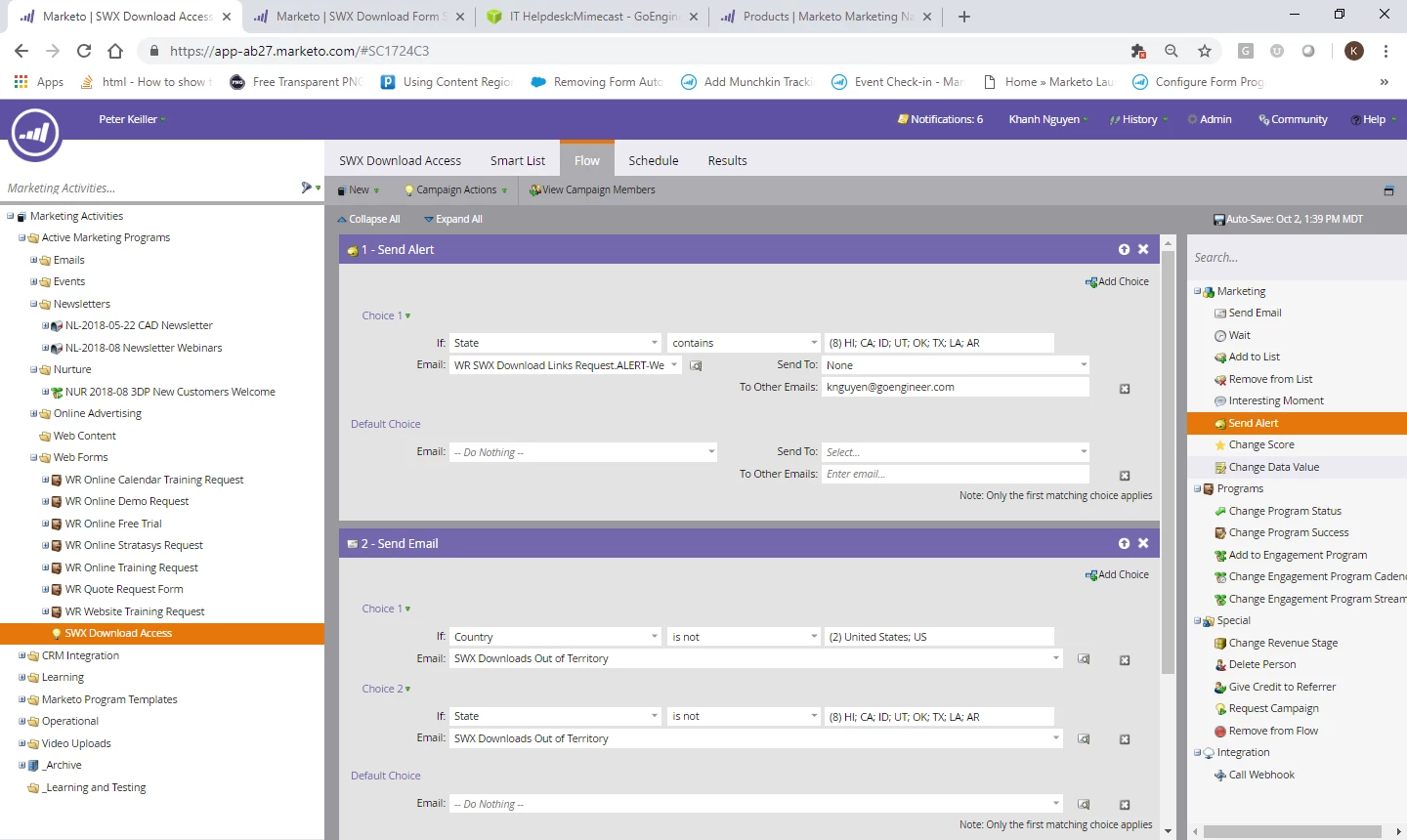Remove the Country is not choice

[x=1125, y=660]
